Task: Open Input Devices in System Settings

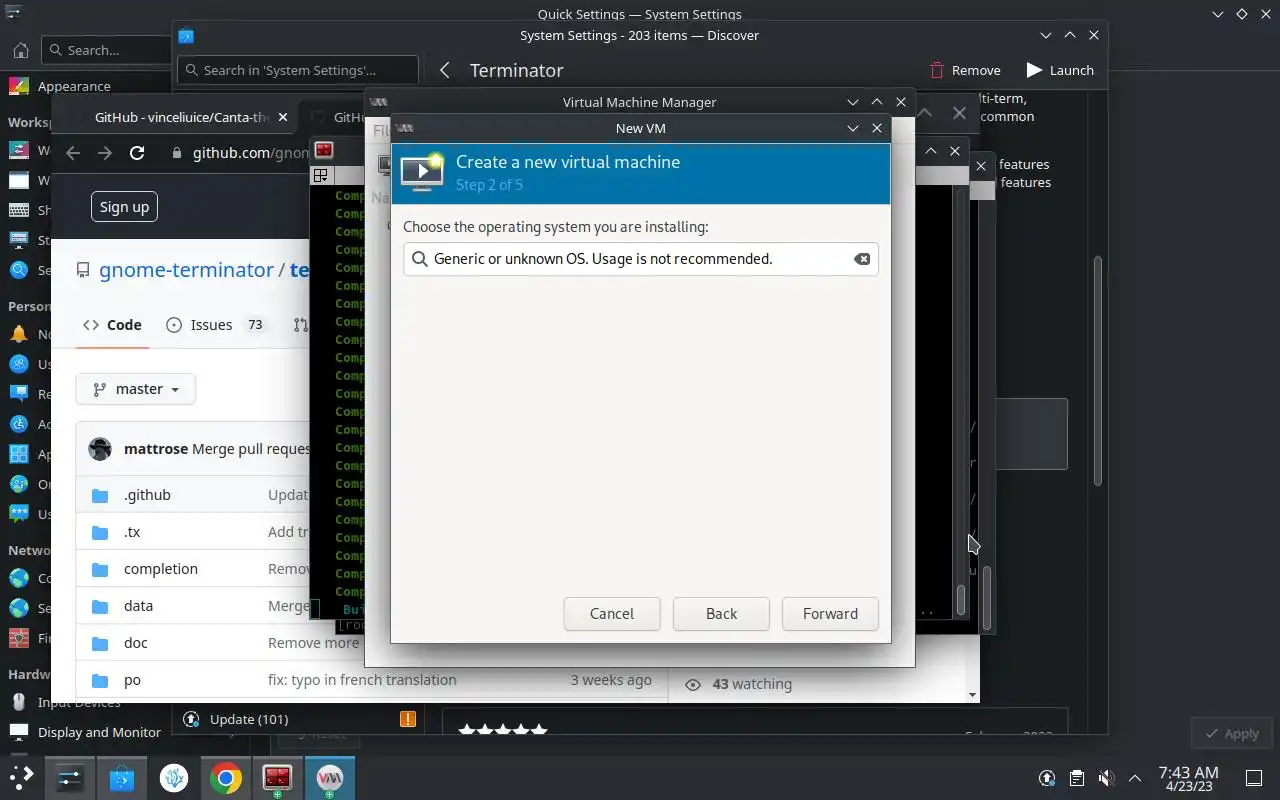Action: 79,702
